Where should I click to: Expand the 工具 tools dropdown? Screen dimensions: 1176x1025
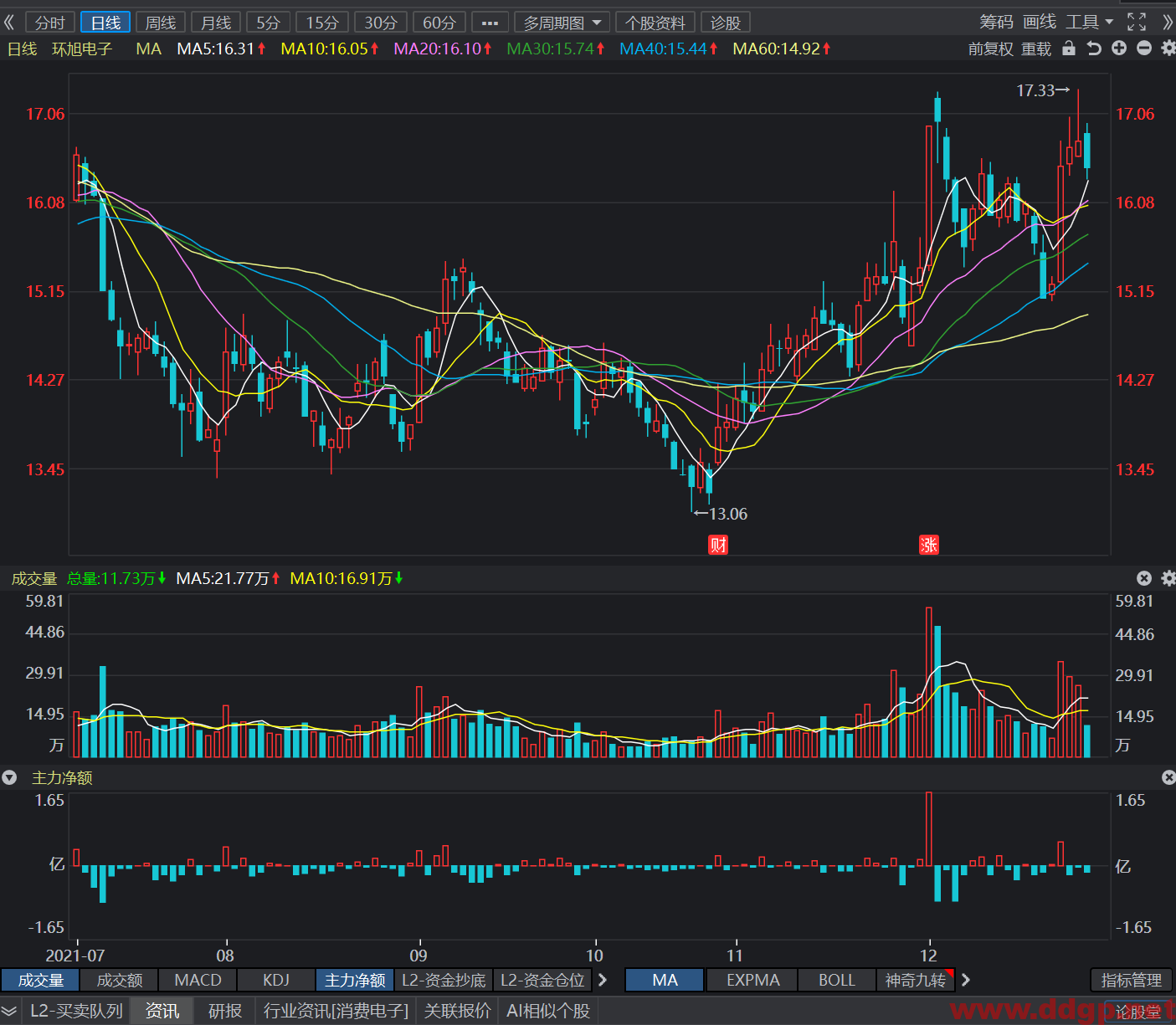(x=1090, y=22)
